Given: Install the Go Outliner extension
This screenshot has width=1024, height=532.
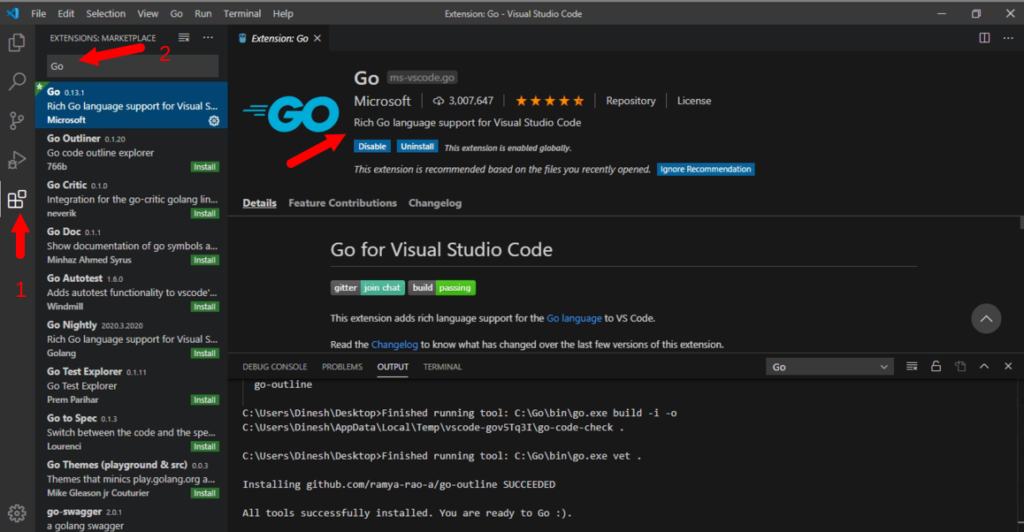Looking at the screenshot, I should pos(204,167).
